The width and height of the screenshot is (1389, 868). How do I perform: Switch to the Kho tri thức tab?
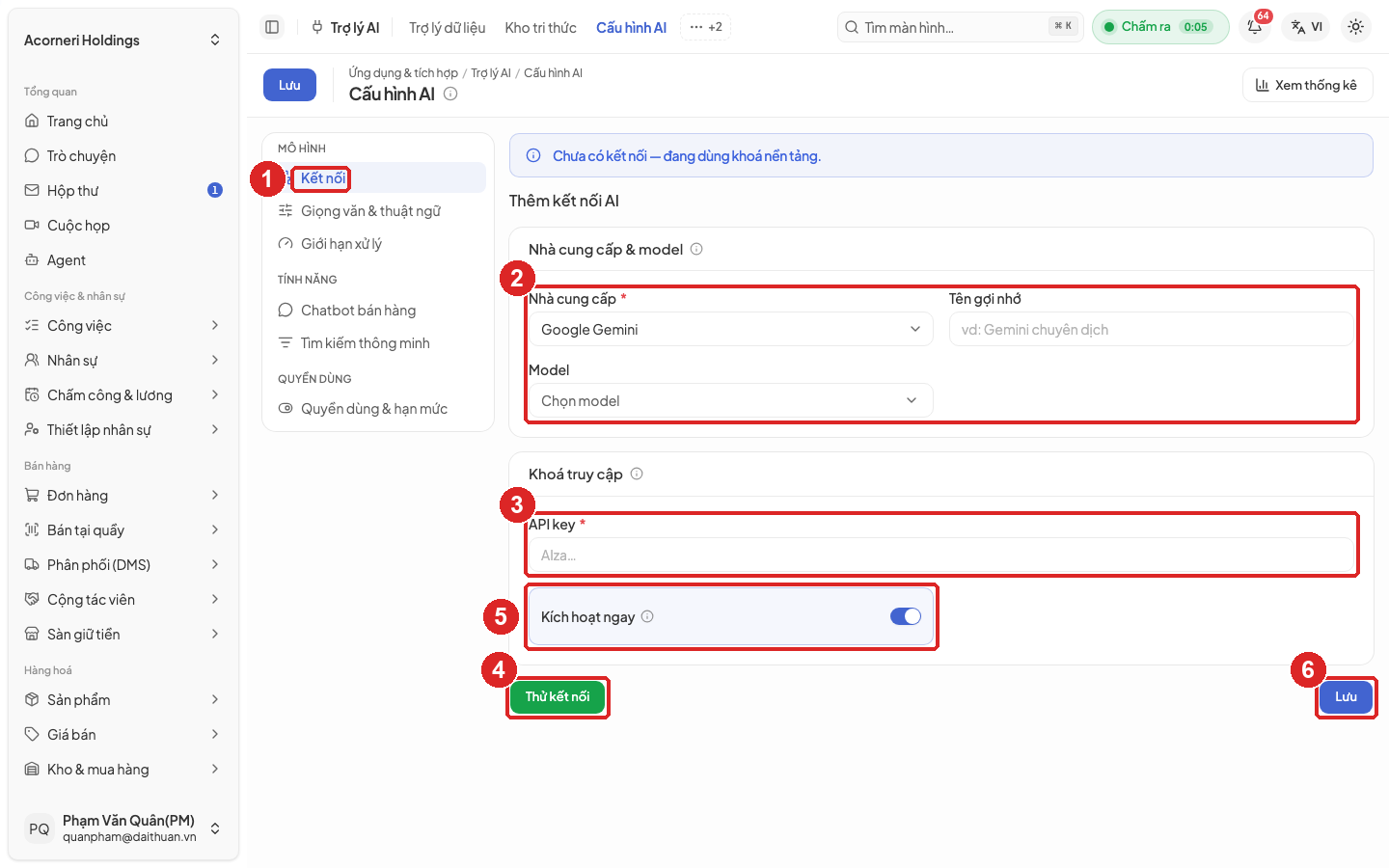coord(540,28)
